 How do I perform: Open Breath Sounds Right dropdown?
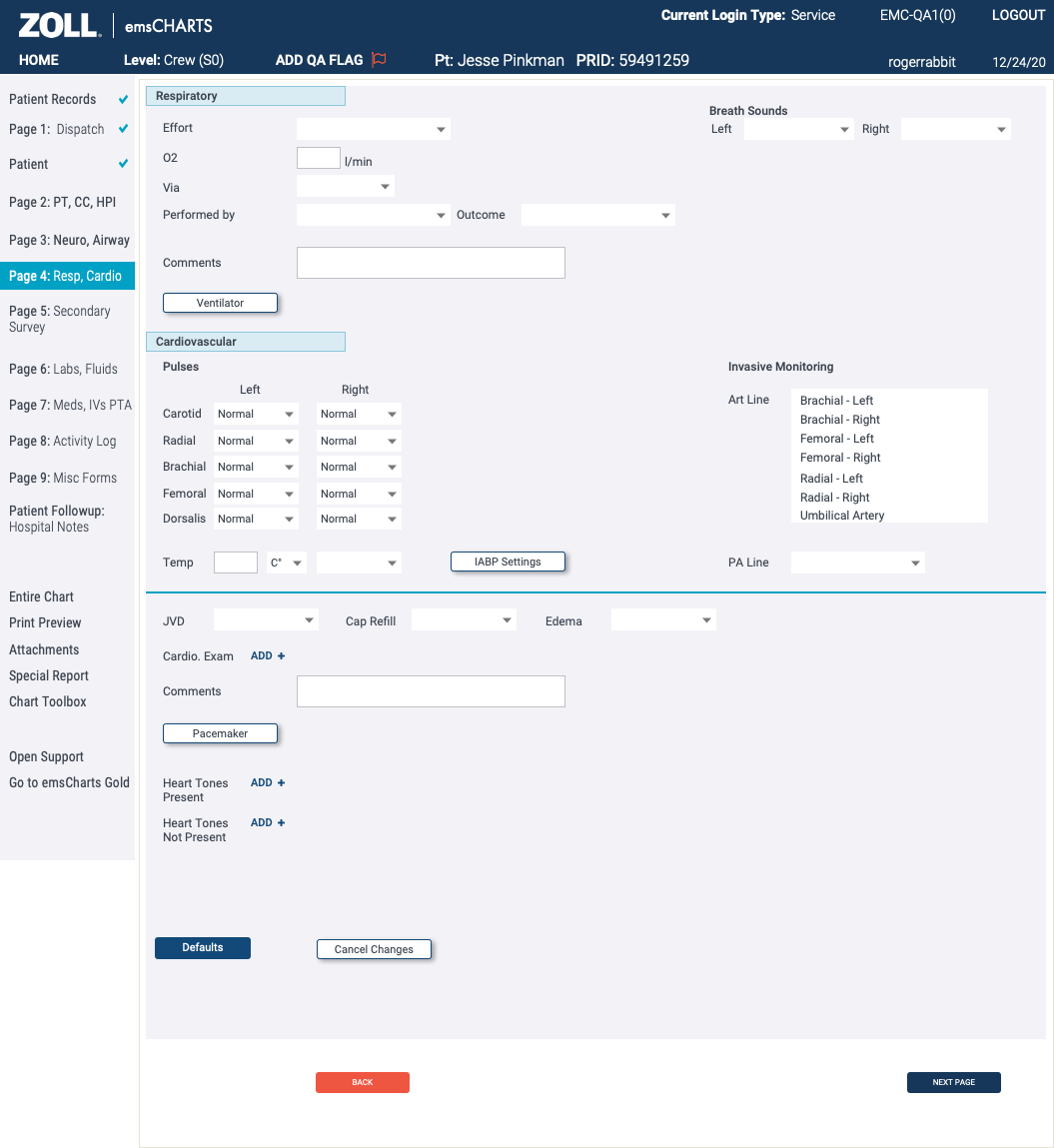955,129
